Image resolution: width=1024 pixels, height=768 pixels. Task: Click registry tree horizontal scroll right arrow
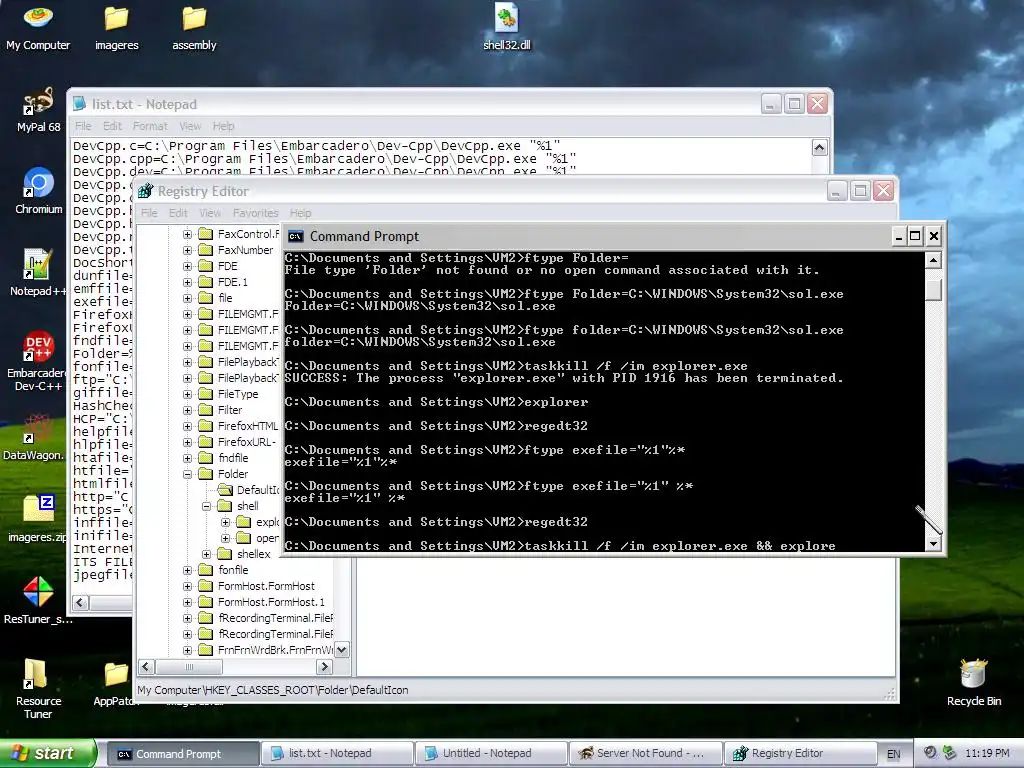324,667
